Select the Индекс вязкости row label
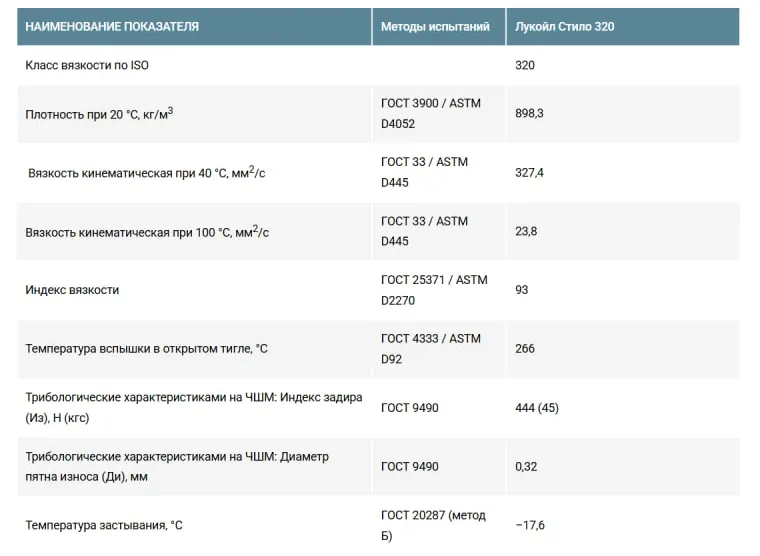760x556 pixels. coord(72,290)
